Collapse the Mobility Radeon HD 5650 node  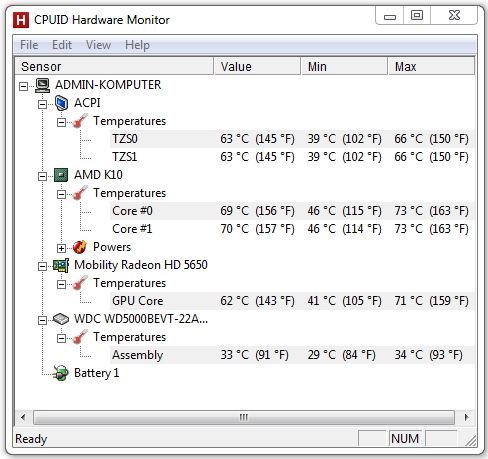click(42, 267)
